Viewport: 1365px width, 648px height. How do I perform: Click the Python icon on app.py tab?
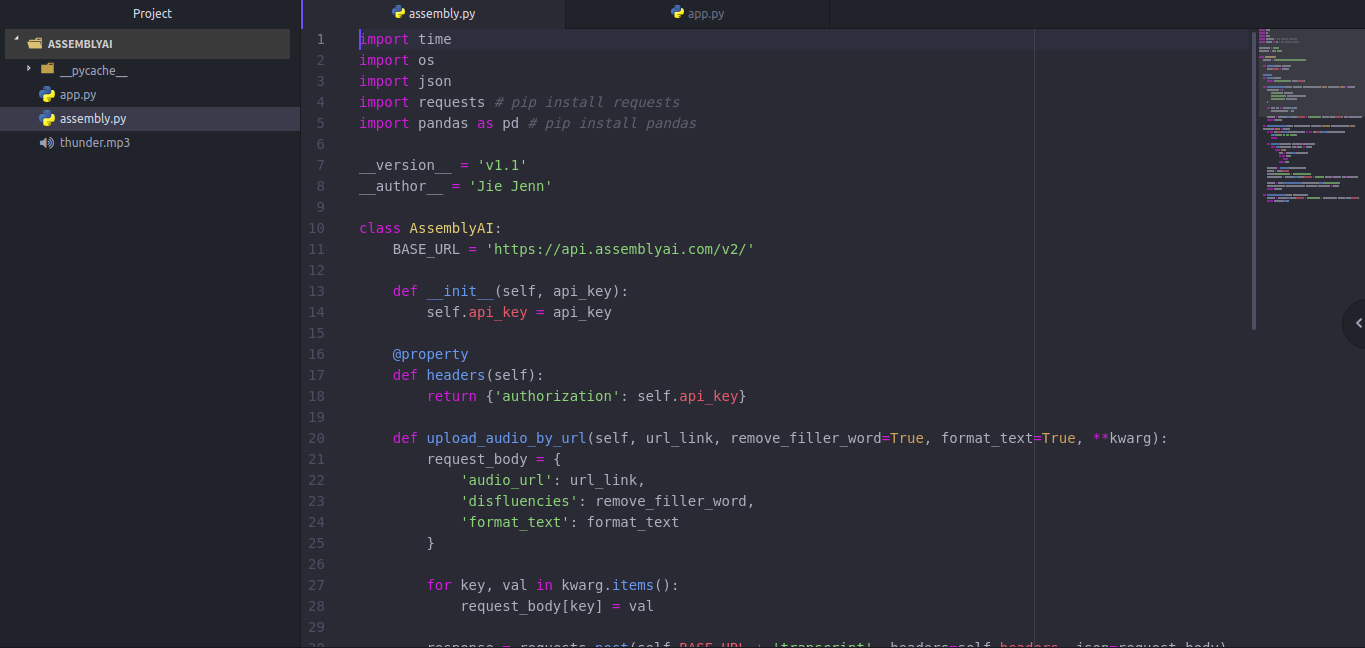tap(678, 13)
